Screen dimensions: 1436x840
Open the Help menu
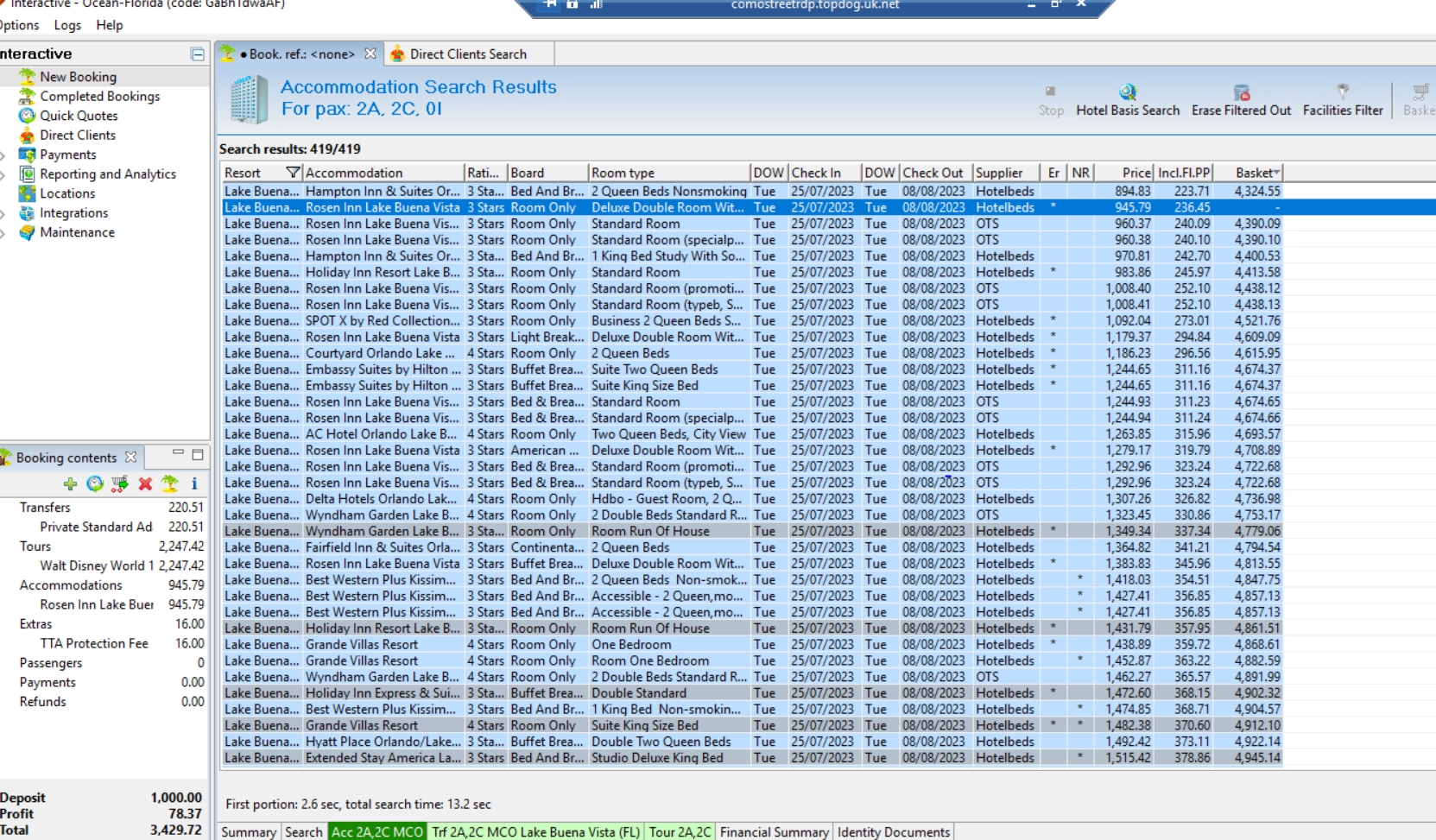[110, 25]
